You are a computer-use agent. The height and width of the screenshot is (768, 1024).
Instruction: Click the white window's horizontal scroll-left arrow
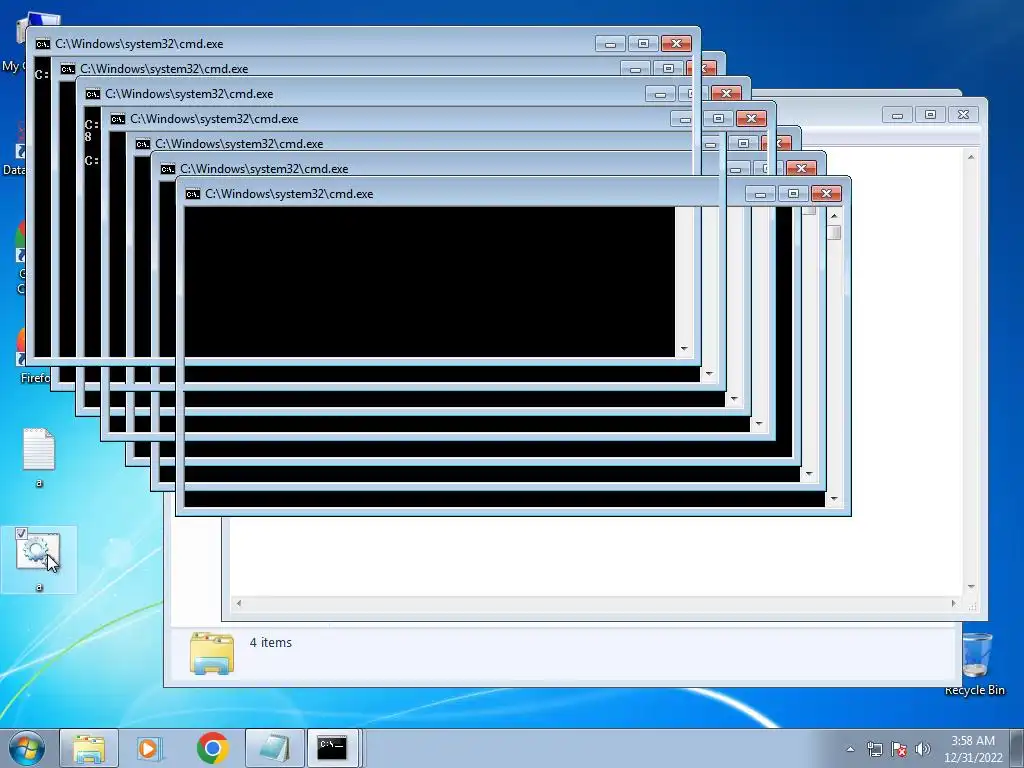tap(239, 603)
